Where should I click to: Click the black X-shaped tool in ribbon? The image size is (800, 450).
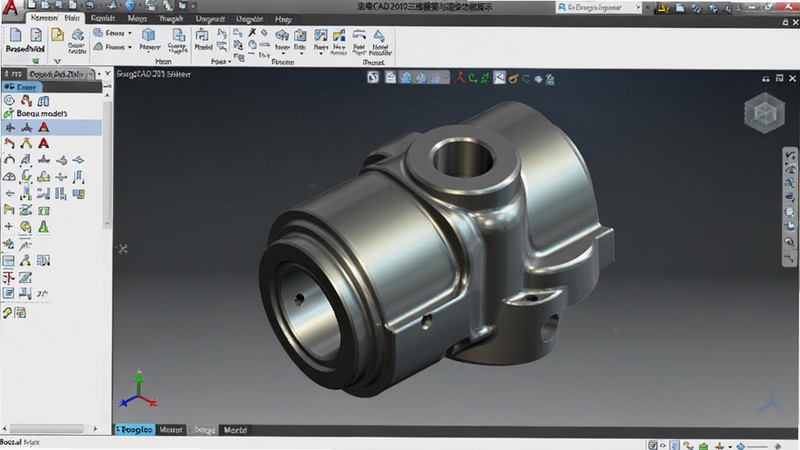click(x=252, y=32)
